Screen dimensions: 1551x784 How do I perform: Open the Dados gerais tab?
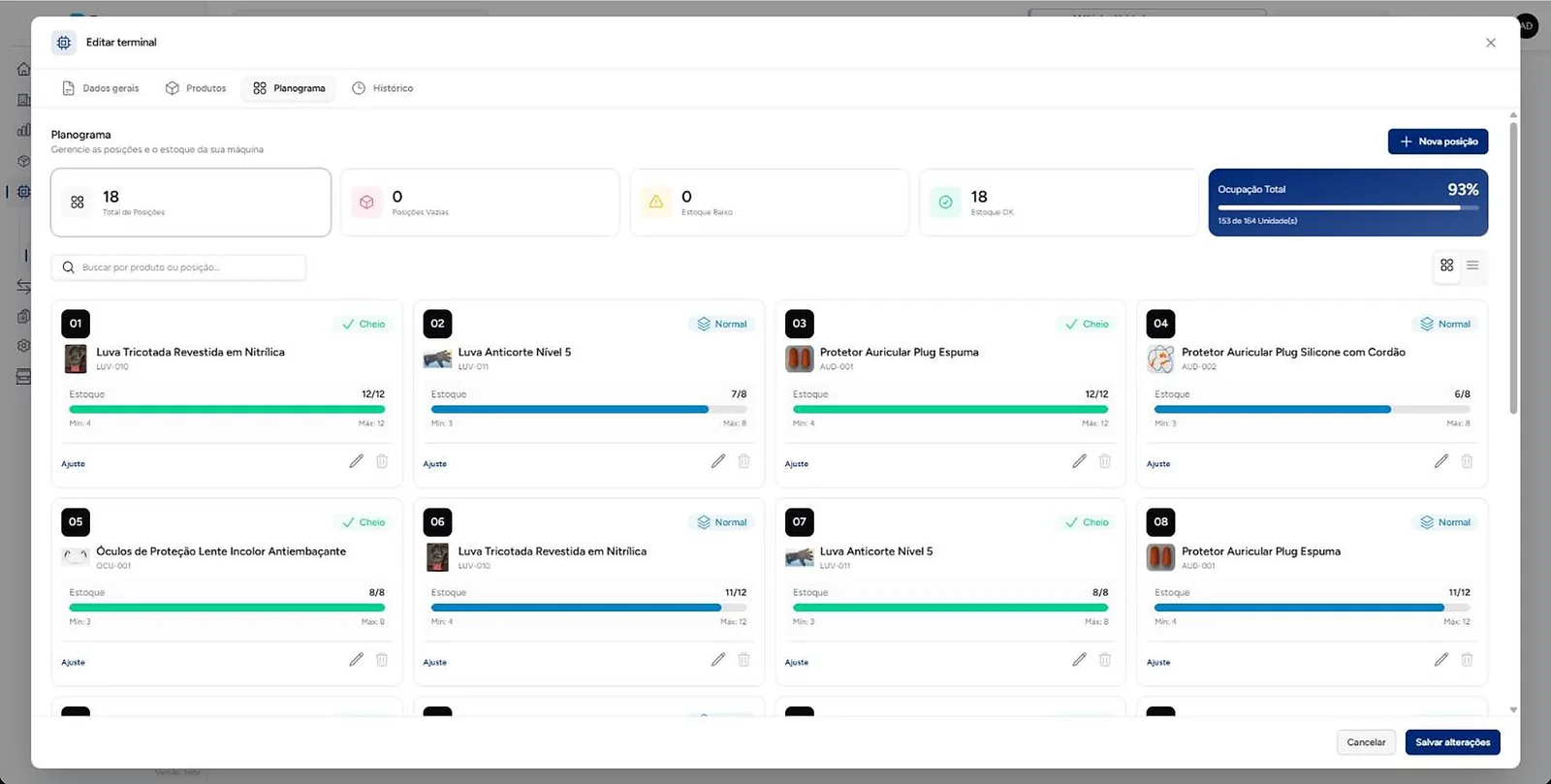pos(101,88)
